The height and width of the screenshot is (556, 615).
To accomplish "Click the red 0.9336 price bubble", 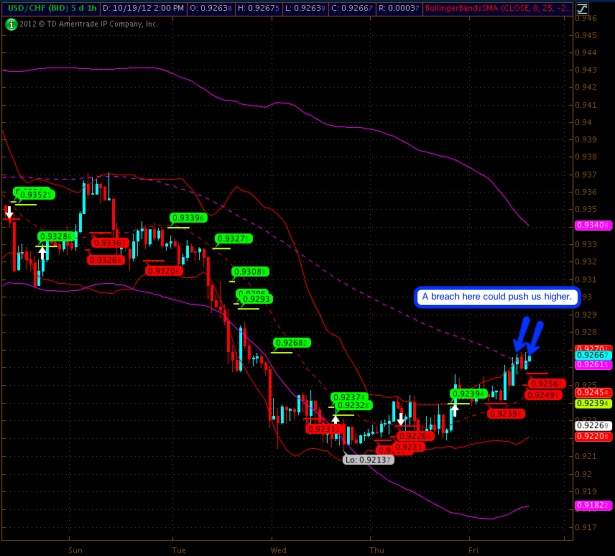I will click(109, 242).
